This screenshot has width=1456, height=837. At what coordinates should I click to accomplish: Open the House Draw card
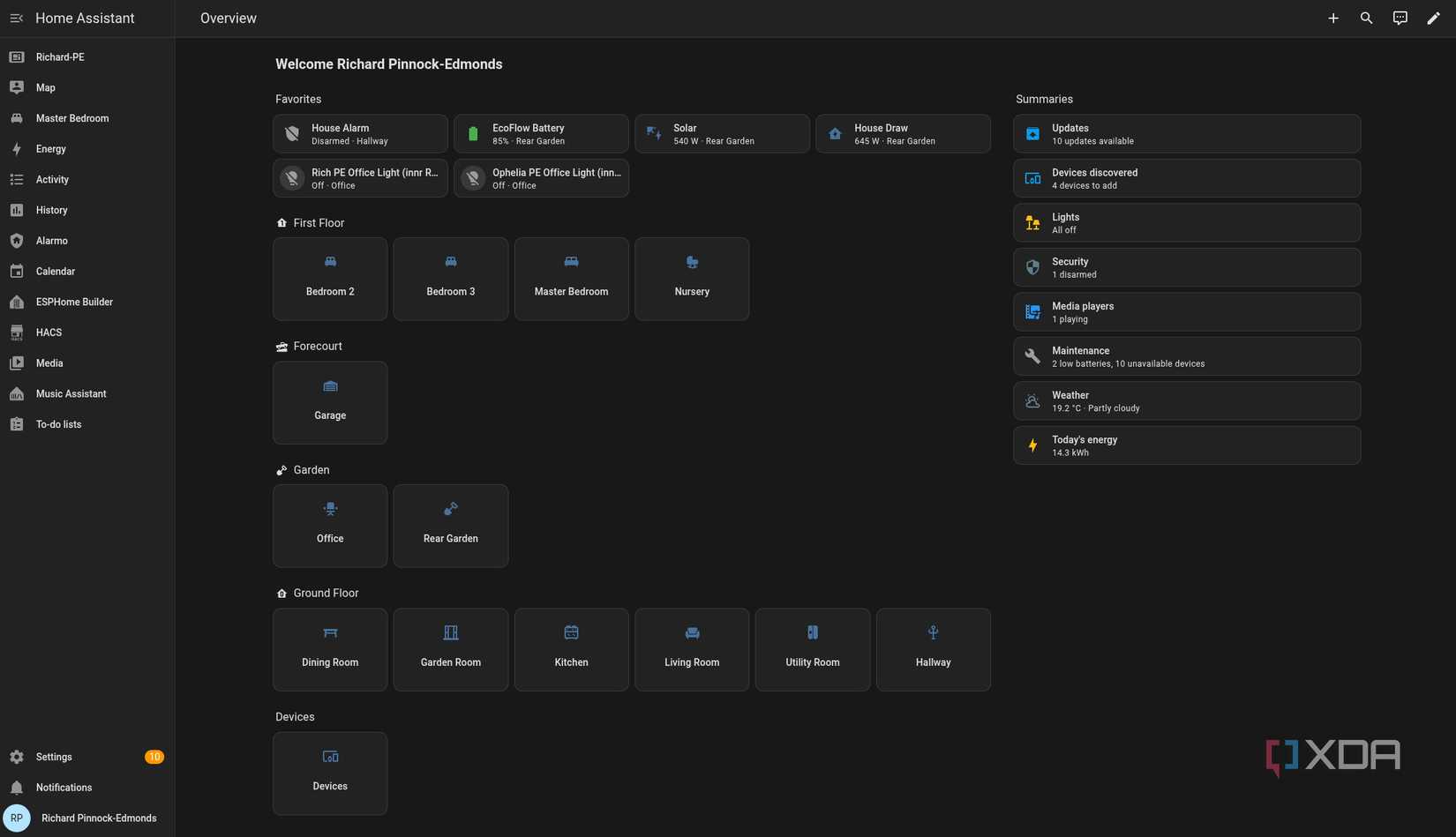pyautogui.click(x=903, y=134)
